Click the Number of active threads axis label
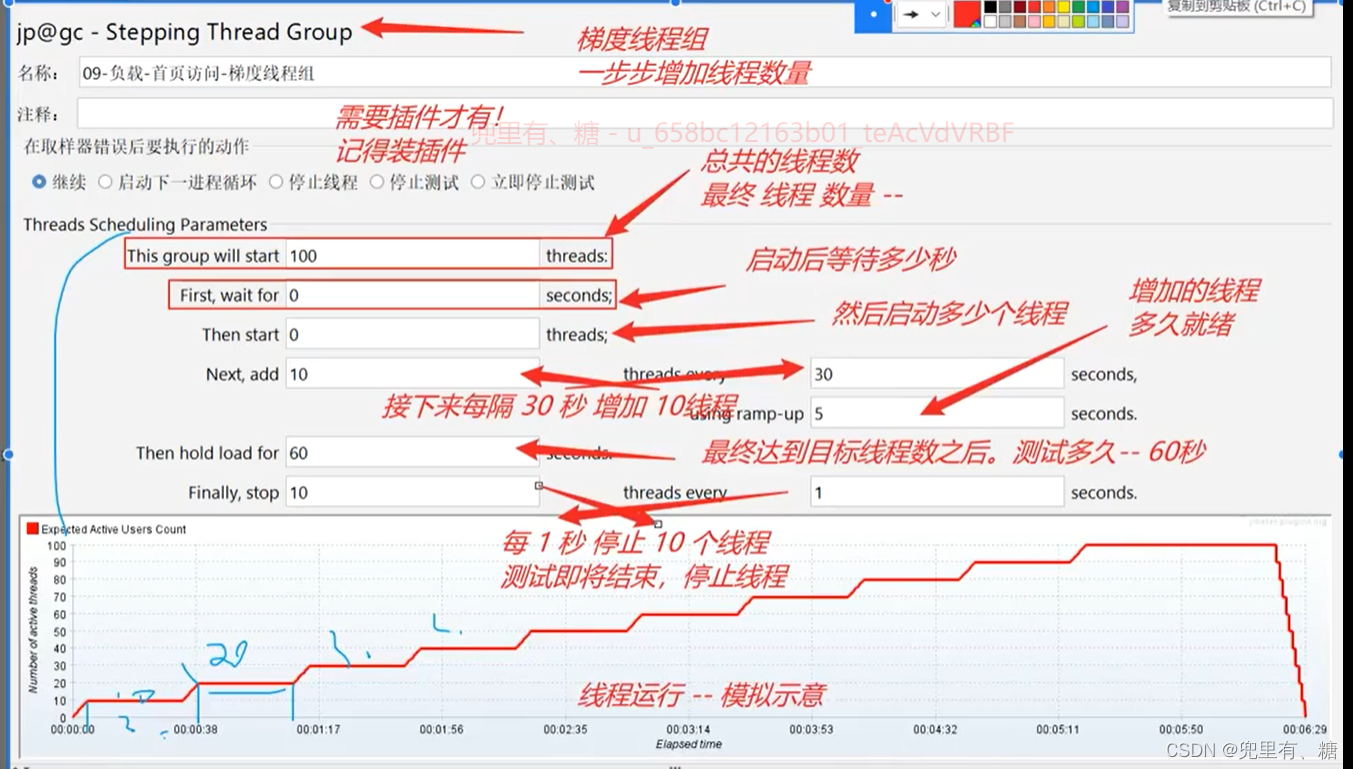Viewport: 1353px width, 769px height. pos(33,630)
